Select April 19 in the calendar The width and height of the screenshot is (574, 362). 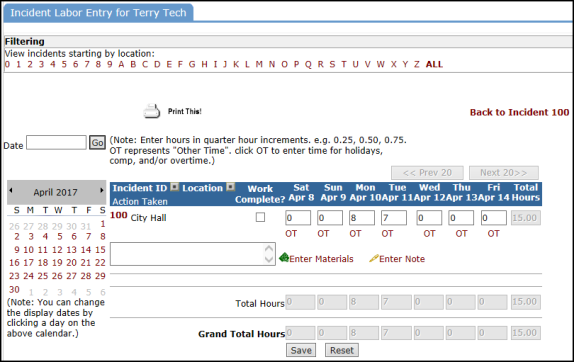(57, 263)
